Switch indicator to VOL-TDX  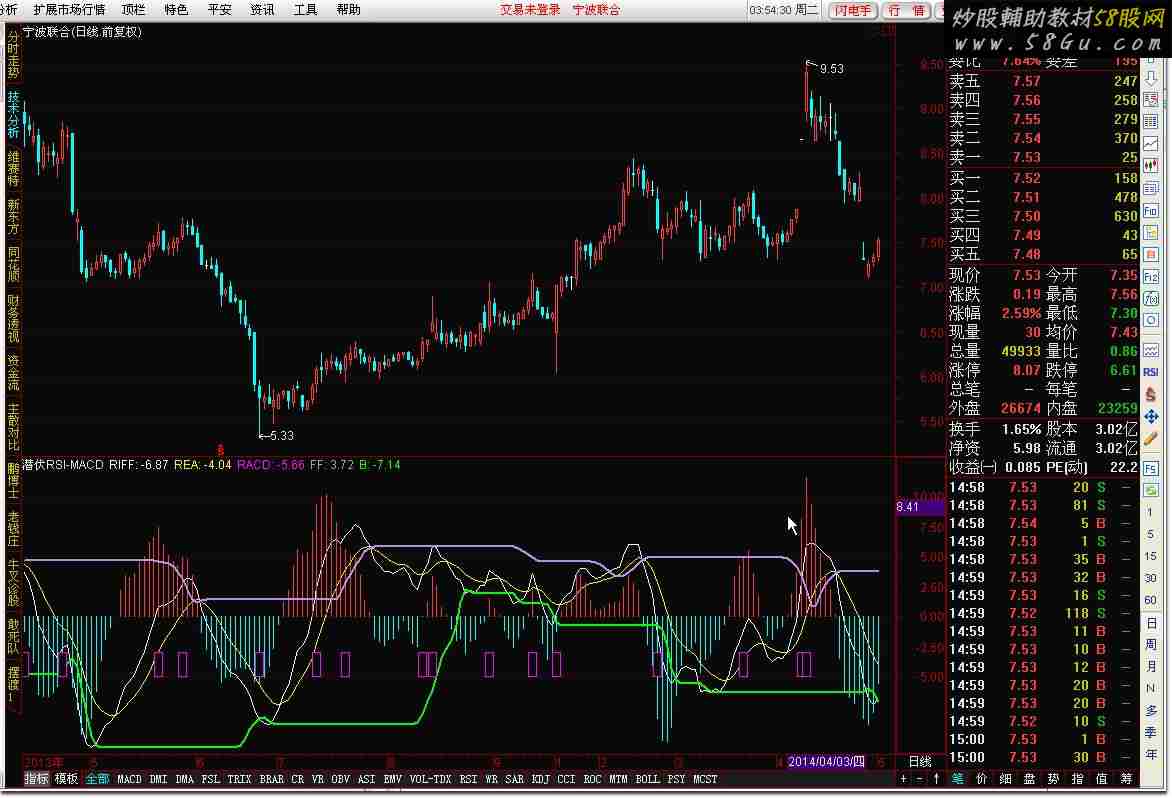click(431, 779)
